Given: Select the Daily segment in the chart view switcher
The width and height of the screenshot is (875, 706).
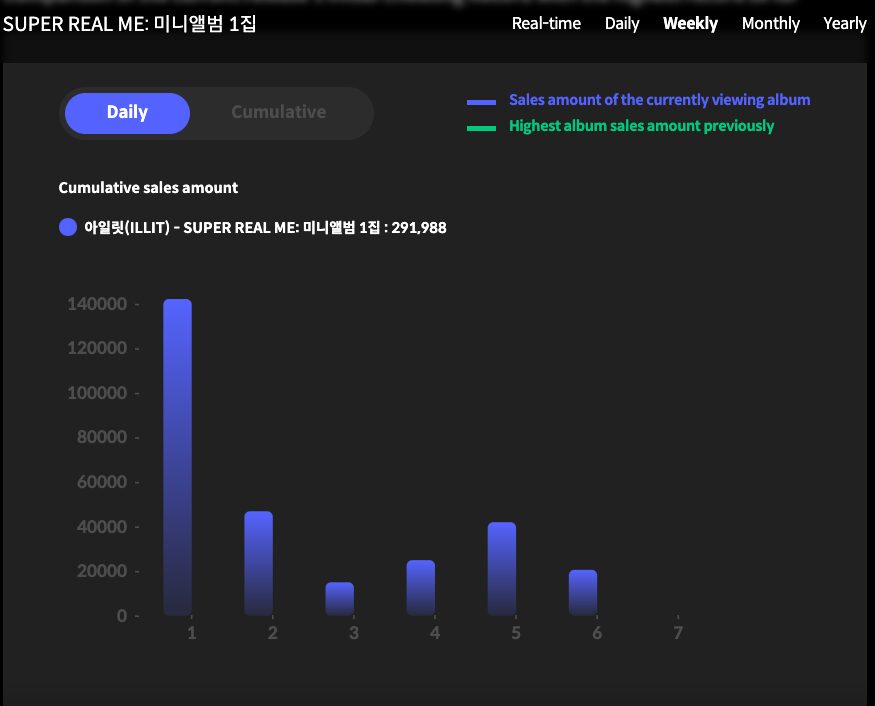Looking at the screenshot, I should tap(127, 113).
